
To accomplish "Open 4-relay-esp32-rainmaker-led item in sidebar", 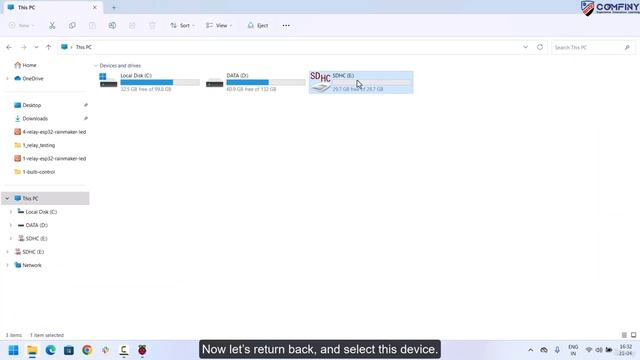I will [50, 132].
